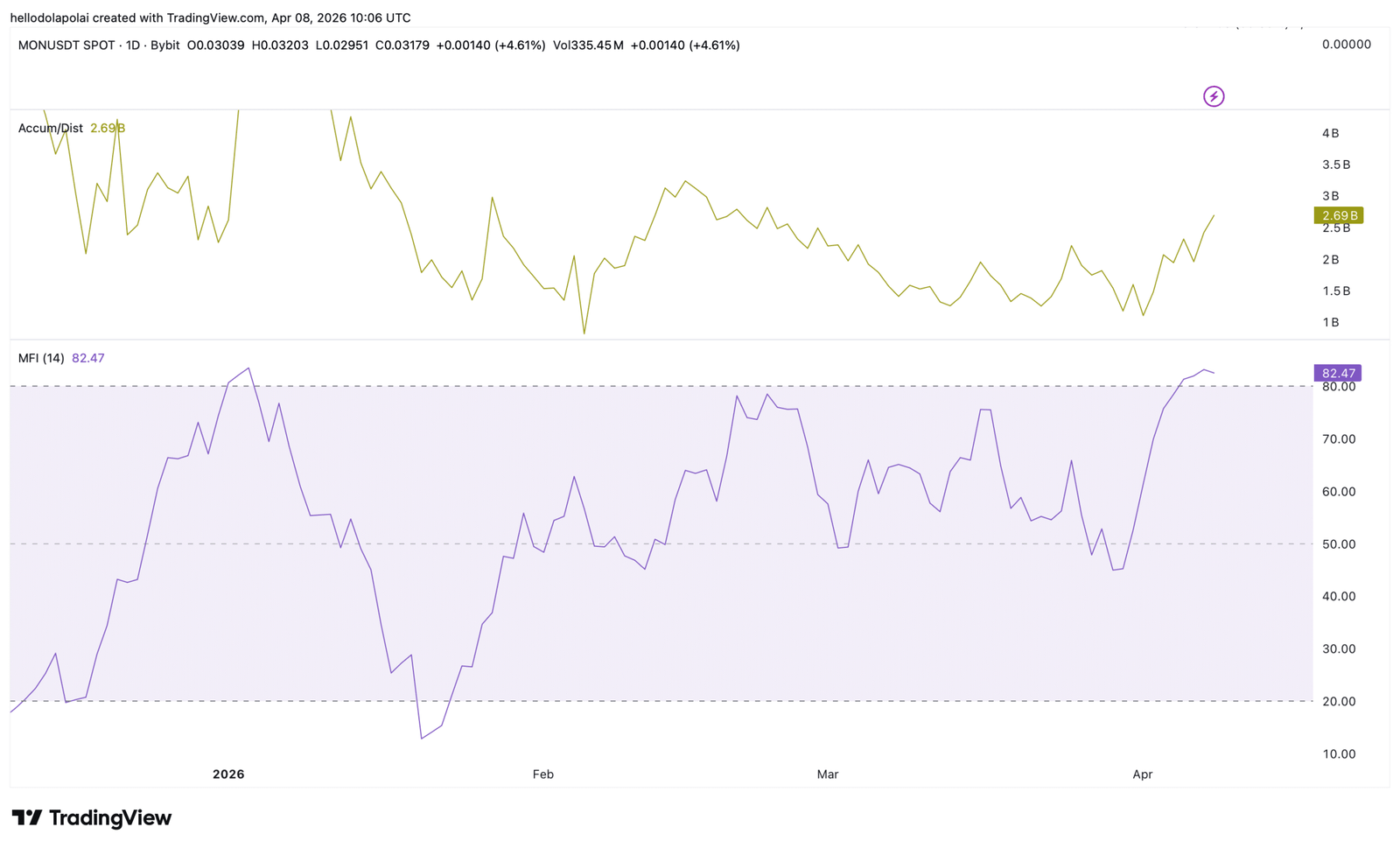Click the Feb date label on time axis
Viewport: 1400px width, 848px height.
(543, 774)
